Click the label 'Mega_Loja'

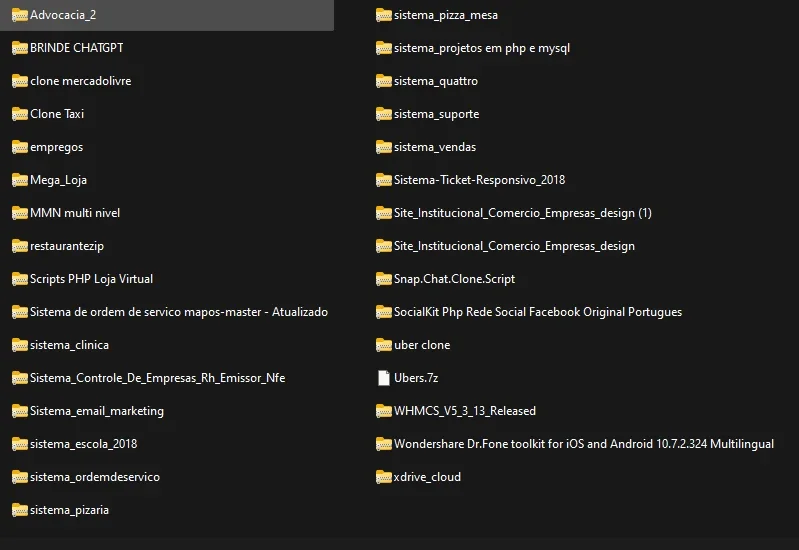(59, 180)
